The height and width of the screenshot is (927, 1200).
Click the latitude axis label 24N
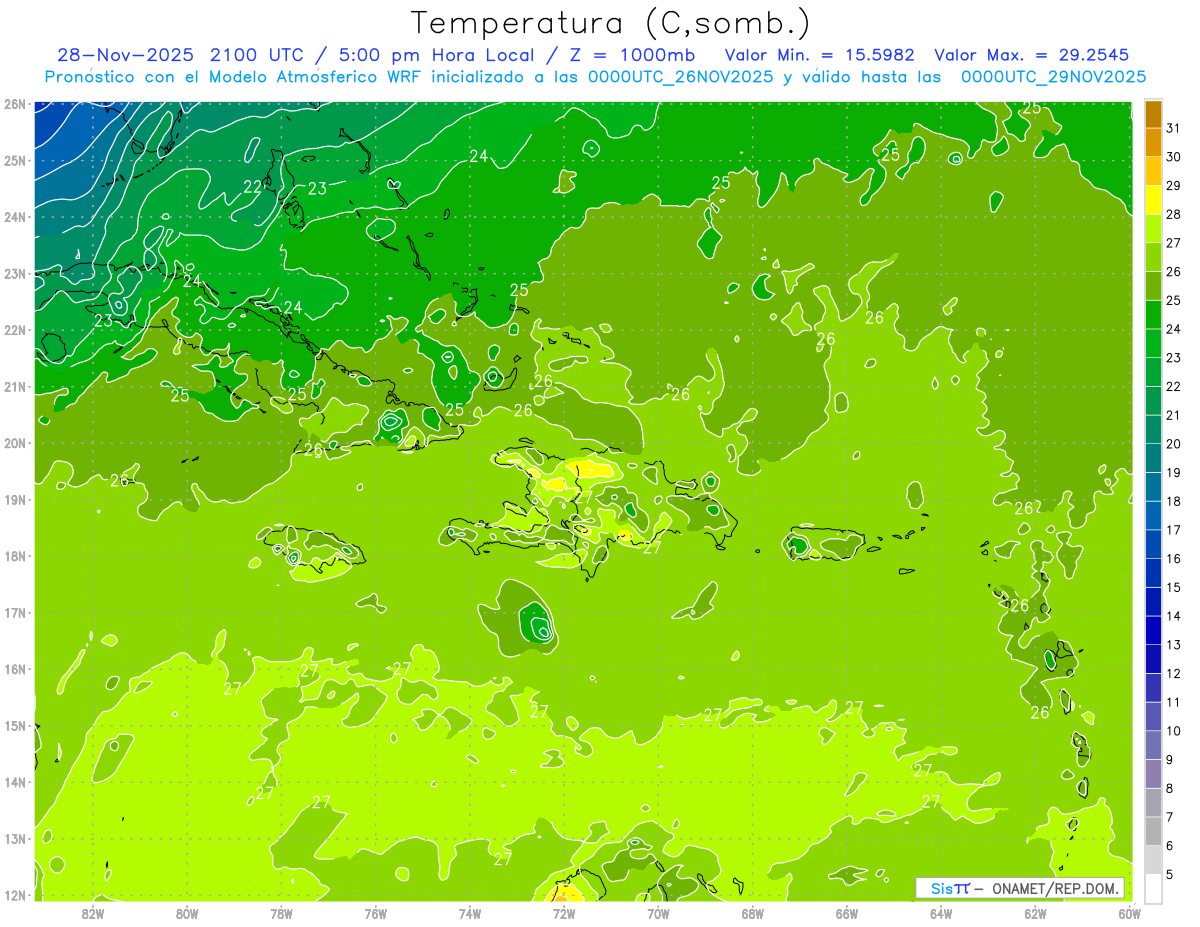14,217
